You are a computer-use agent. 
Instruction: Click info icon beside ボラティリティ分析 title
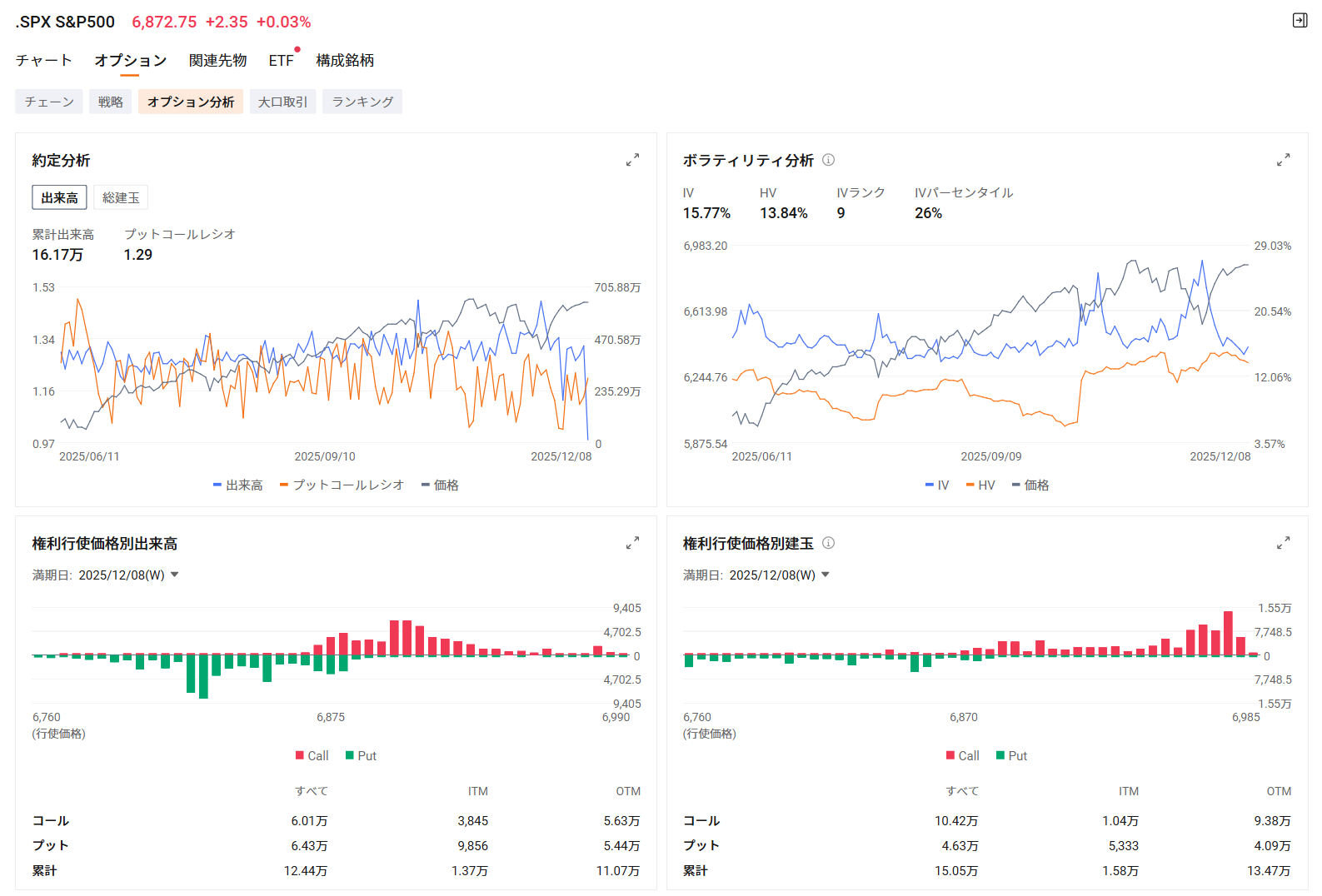pos(828,160)
